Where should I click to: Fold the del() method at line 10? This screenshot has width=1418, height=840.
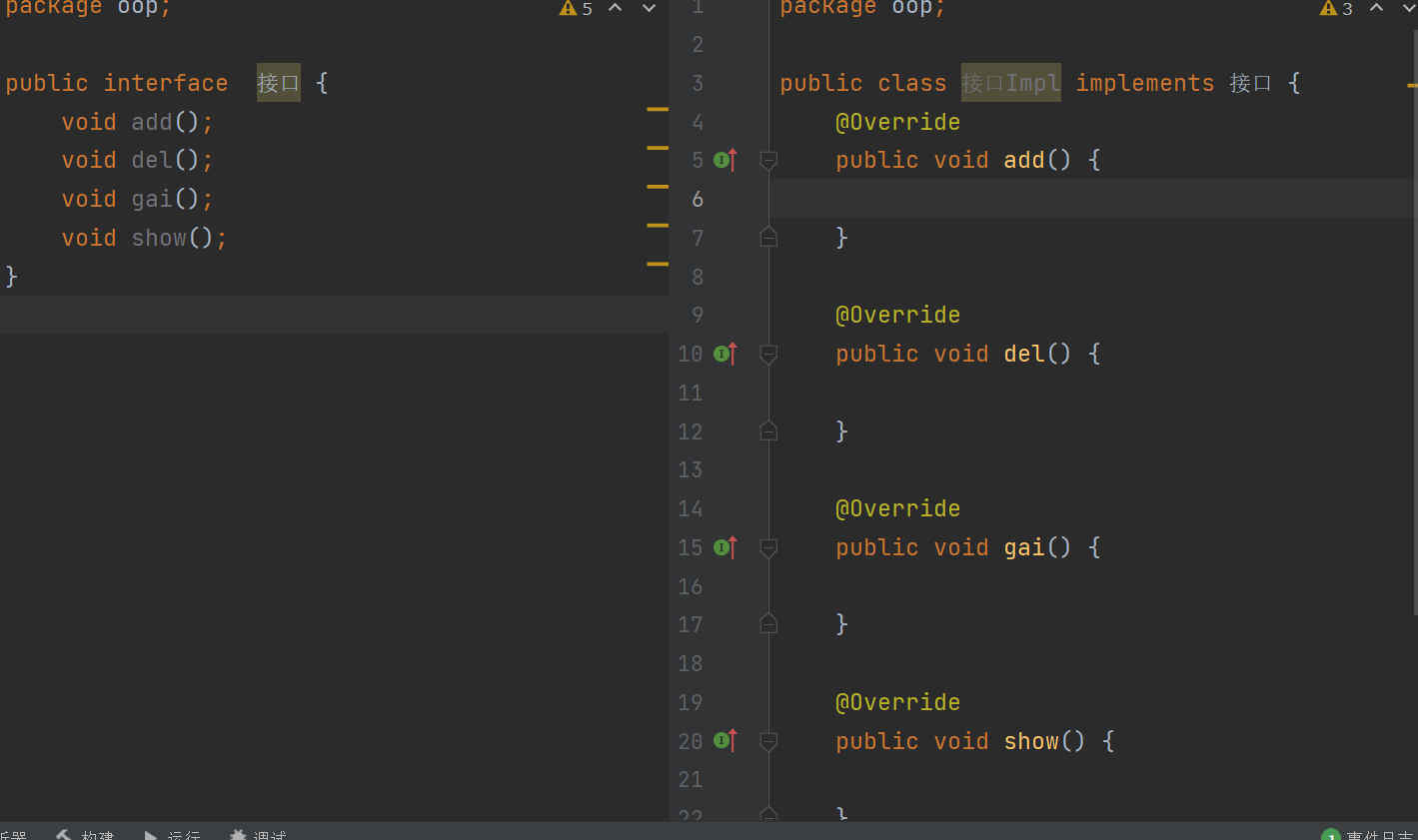pos(768,354)
